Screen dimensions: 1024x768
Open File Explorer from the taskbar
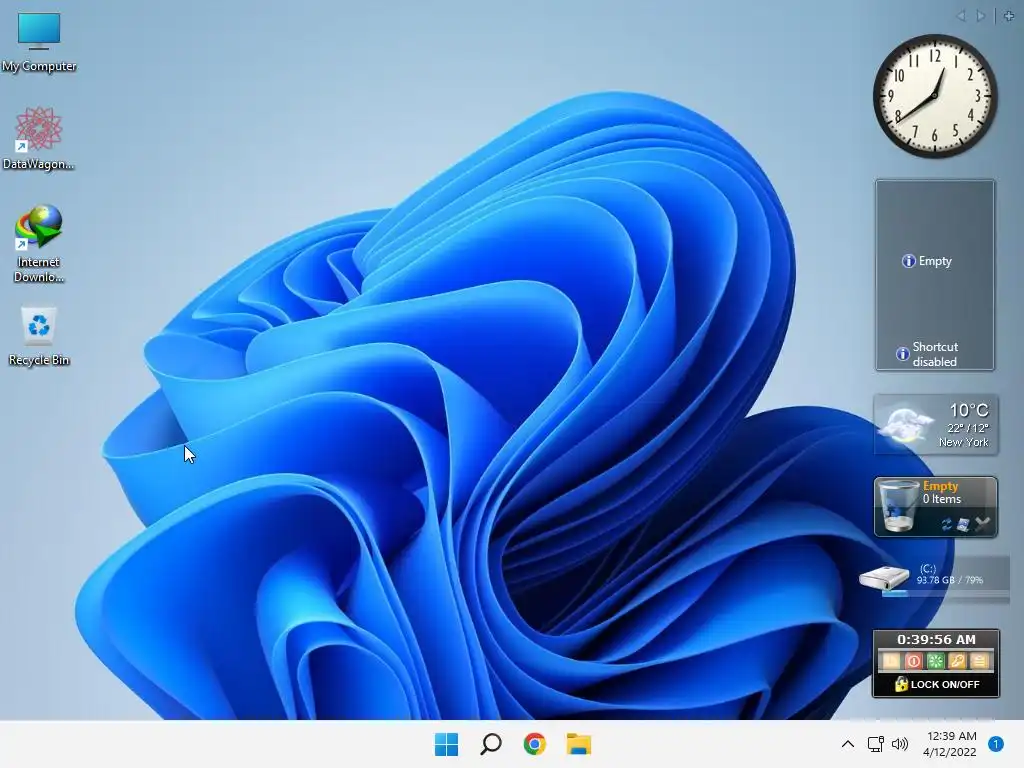[x=579, y=744]
